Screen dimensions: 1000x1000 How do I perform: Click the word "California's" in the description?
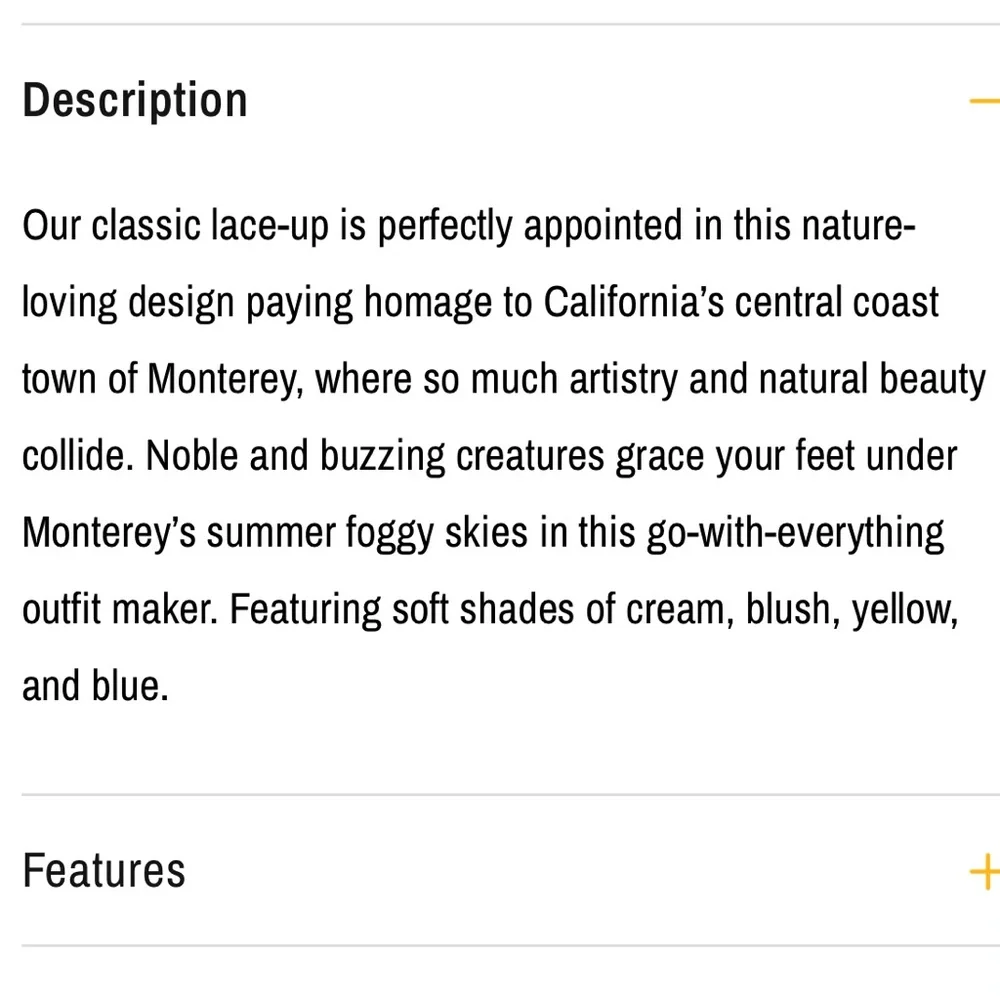click(634, 302)
